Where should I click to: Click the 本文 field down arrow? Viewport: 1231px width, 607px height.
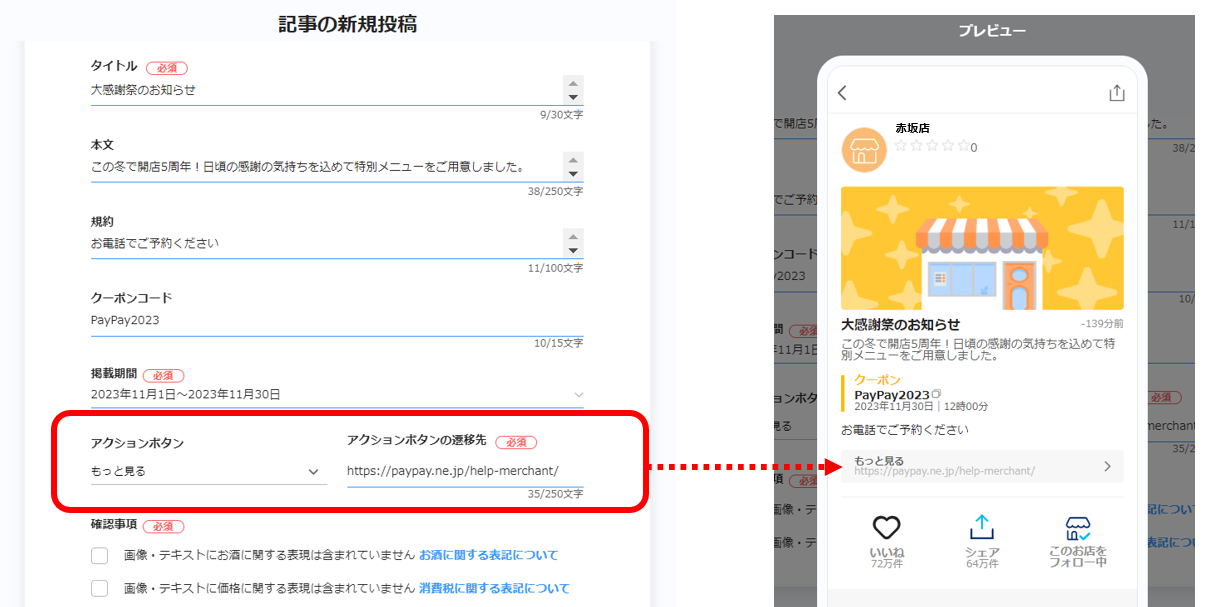point(573,173)
